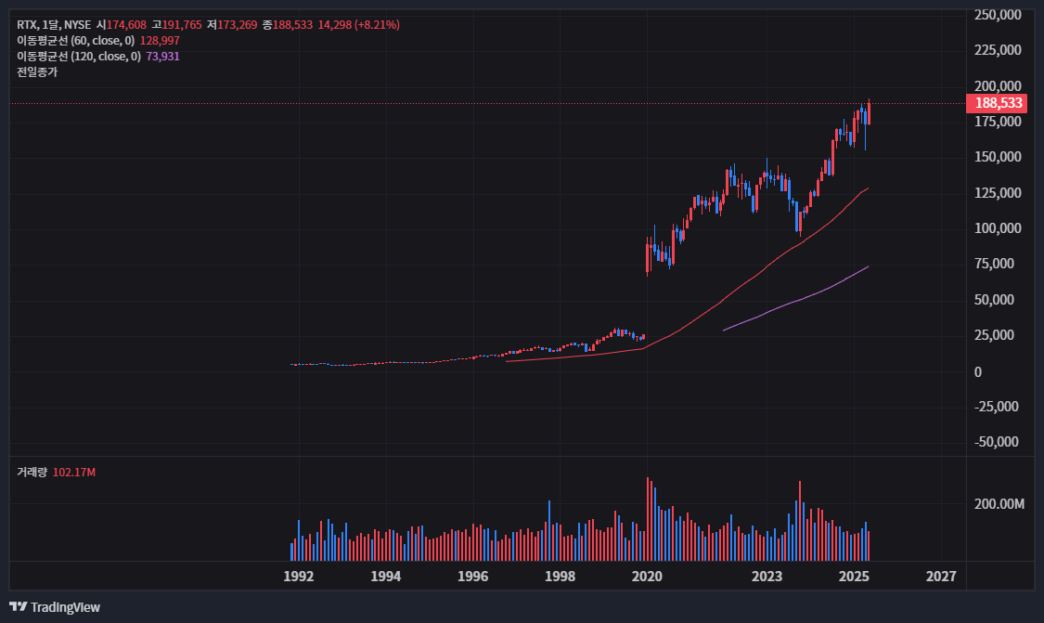Click the TradingView logo icon
Viewport: 1044px width, 623px height.
(18, 606)
